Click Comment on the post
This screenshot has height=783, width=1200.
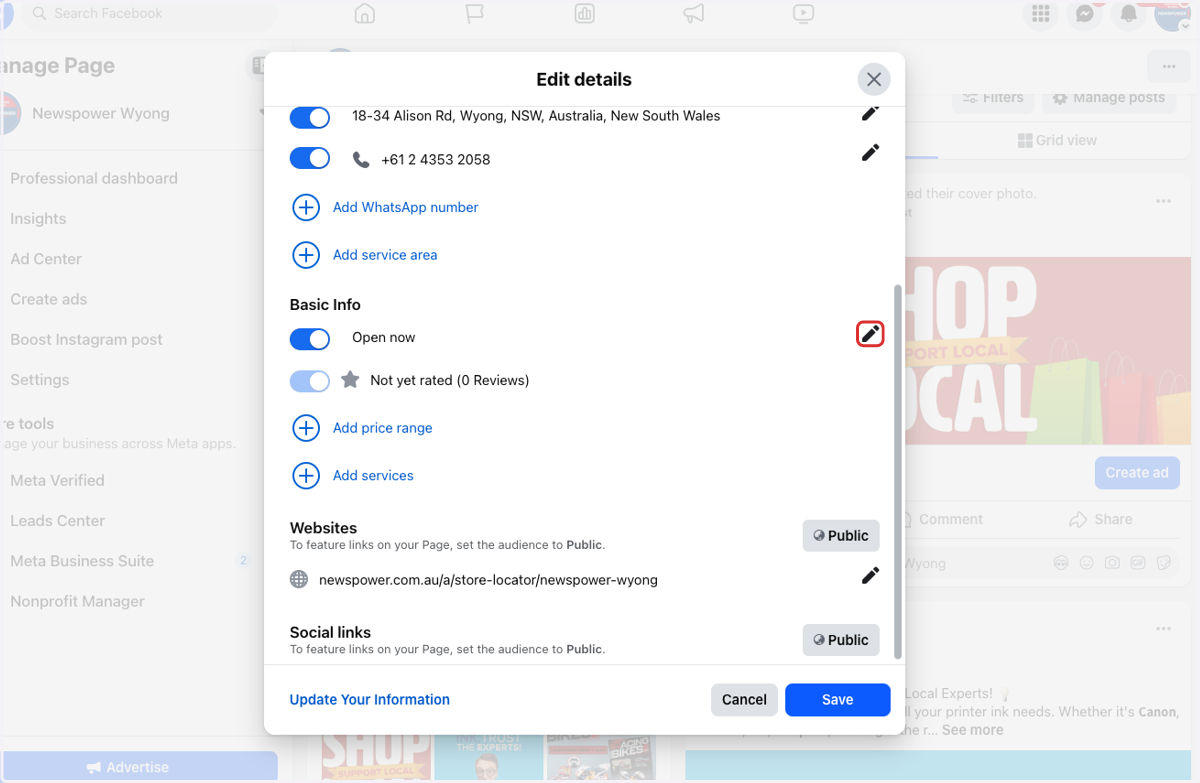pos(950,519)
